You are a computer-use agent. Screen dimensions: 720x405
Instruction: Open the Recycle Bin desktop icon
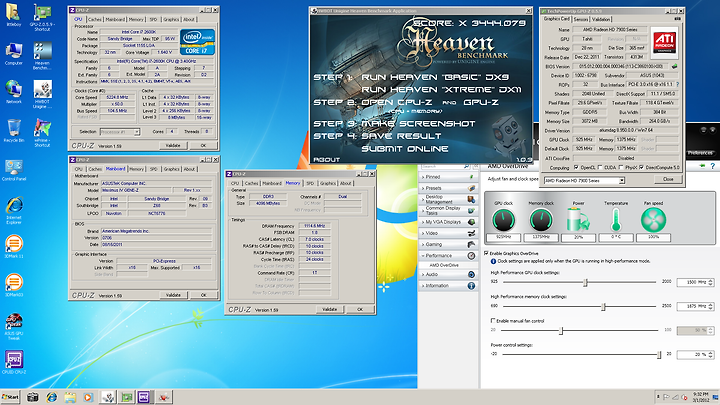point(14,131)
